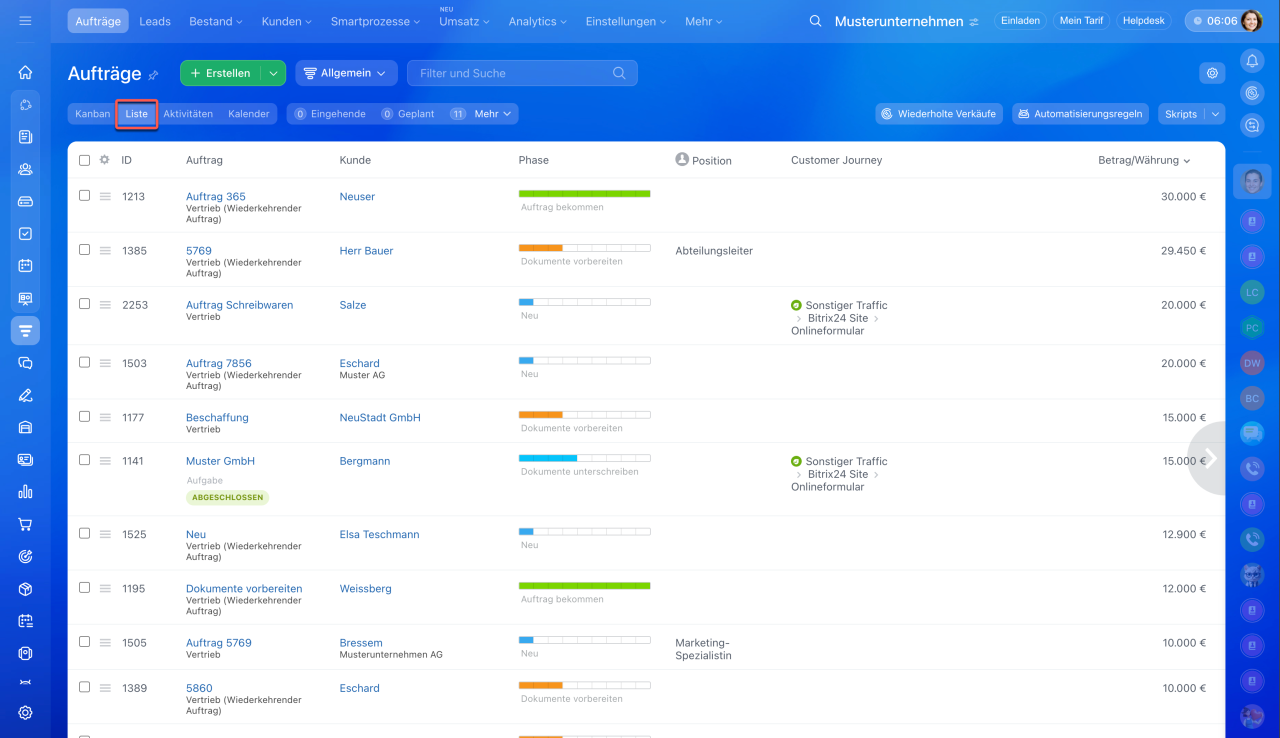This screenshot has height=738, width=1280.
Task: Switch to the Kanban view tab
Action: click(92, 114)
